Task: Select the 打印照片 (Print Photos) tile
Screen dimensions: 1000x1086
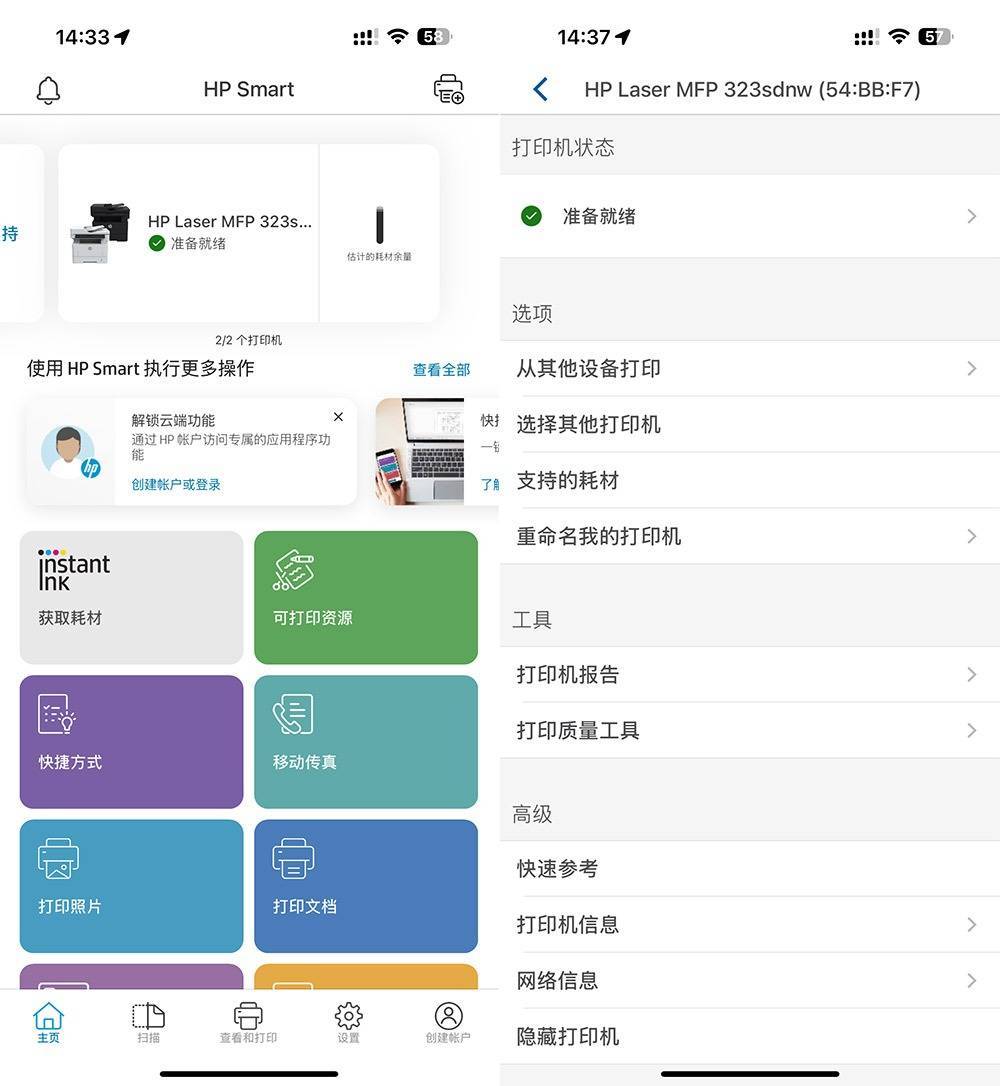Action: [131, 886]
